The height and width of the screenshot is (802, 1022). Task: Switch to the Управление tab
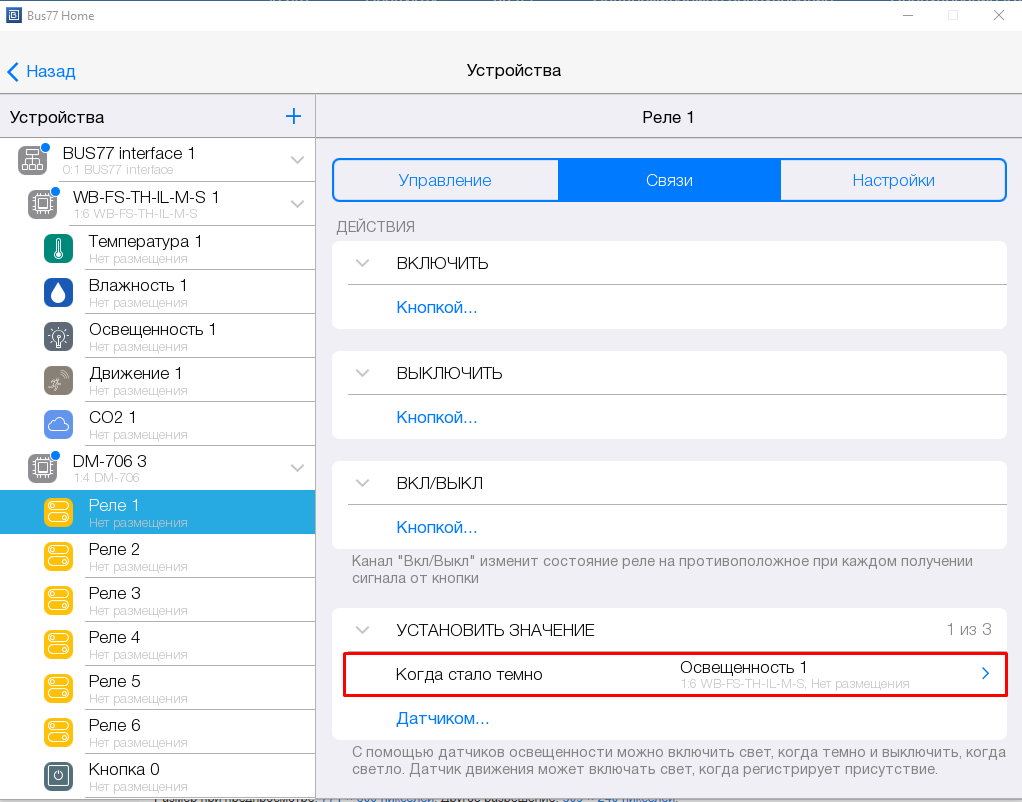[445, 180]
